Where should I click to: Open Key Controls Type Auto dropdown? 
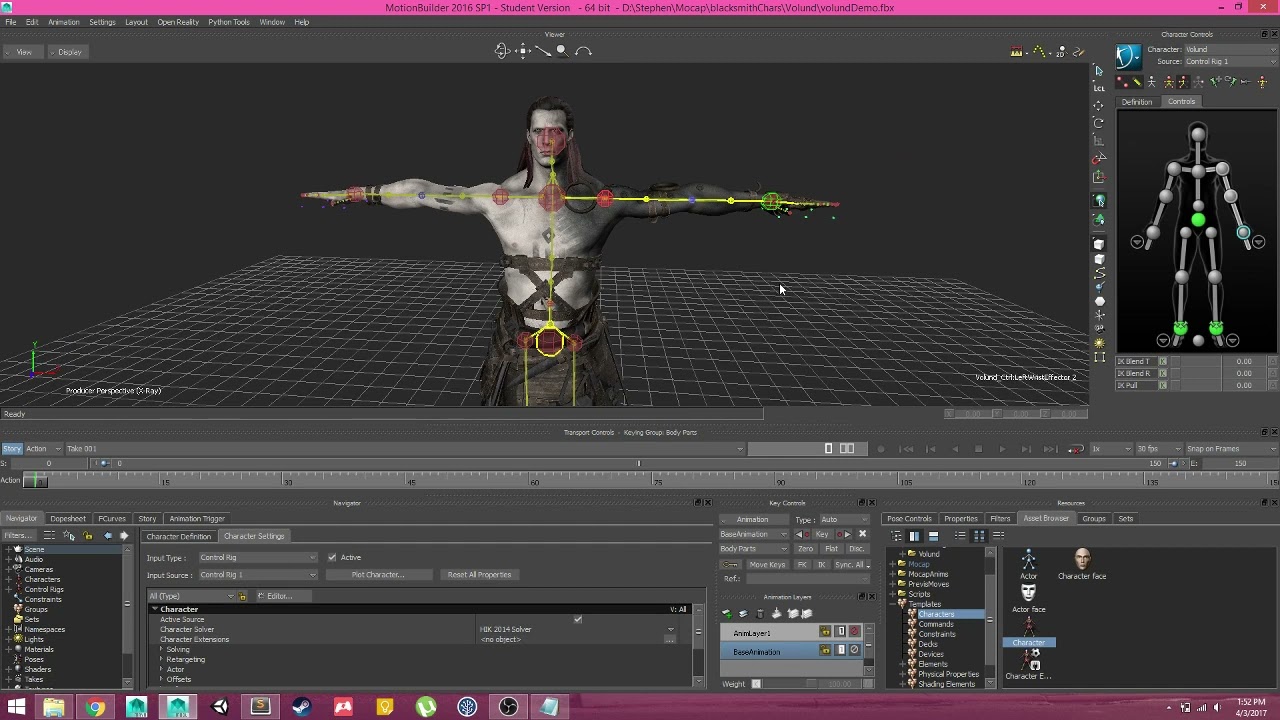tap(845, 520)
